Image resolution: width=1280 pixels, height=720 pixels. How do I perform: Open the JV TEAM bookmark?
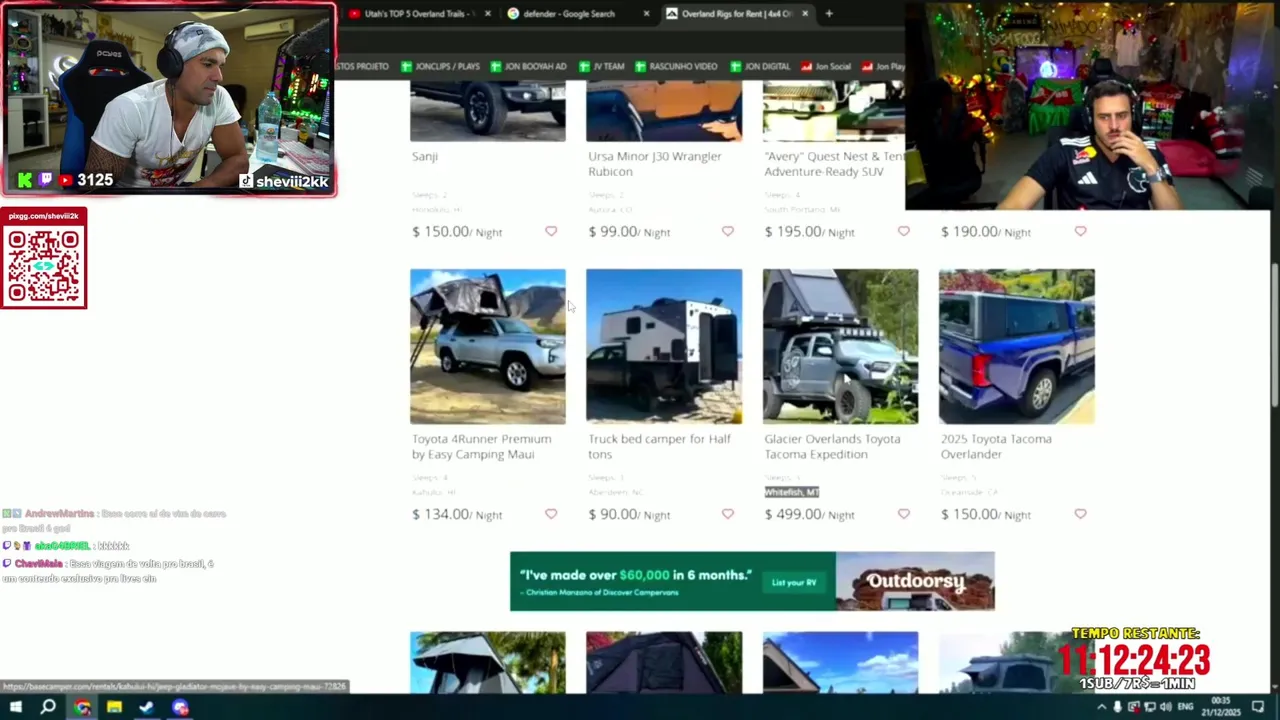602,66
